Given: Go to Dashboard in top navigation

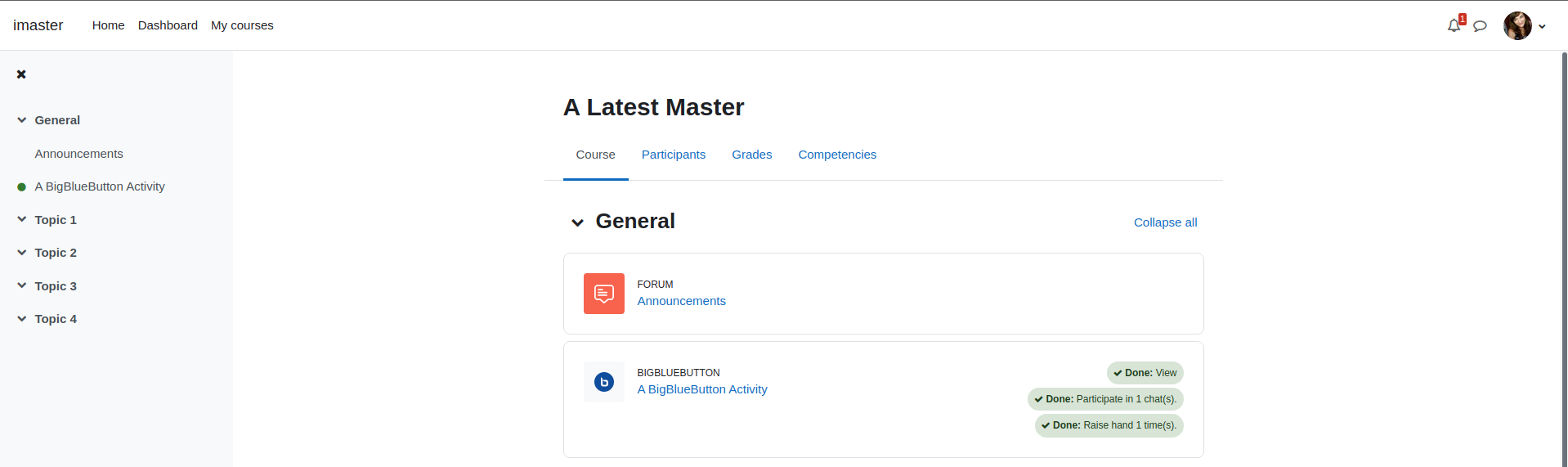Looking at the screenshot, I should (x=168, y=25).
